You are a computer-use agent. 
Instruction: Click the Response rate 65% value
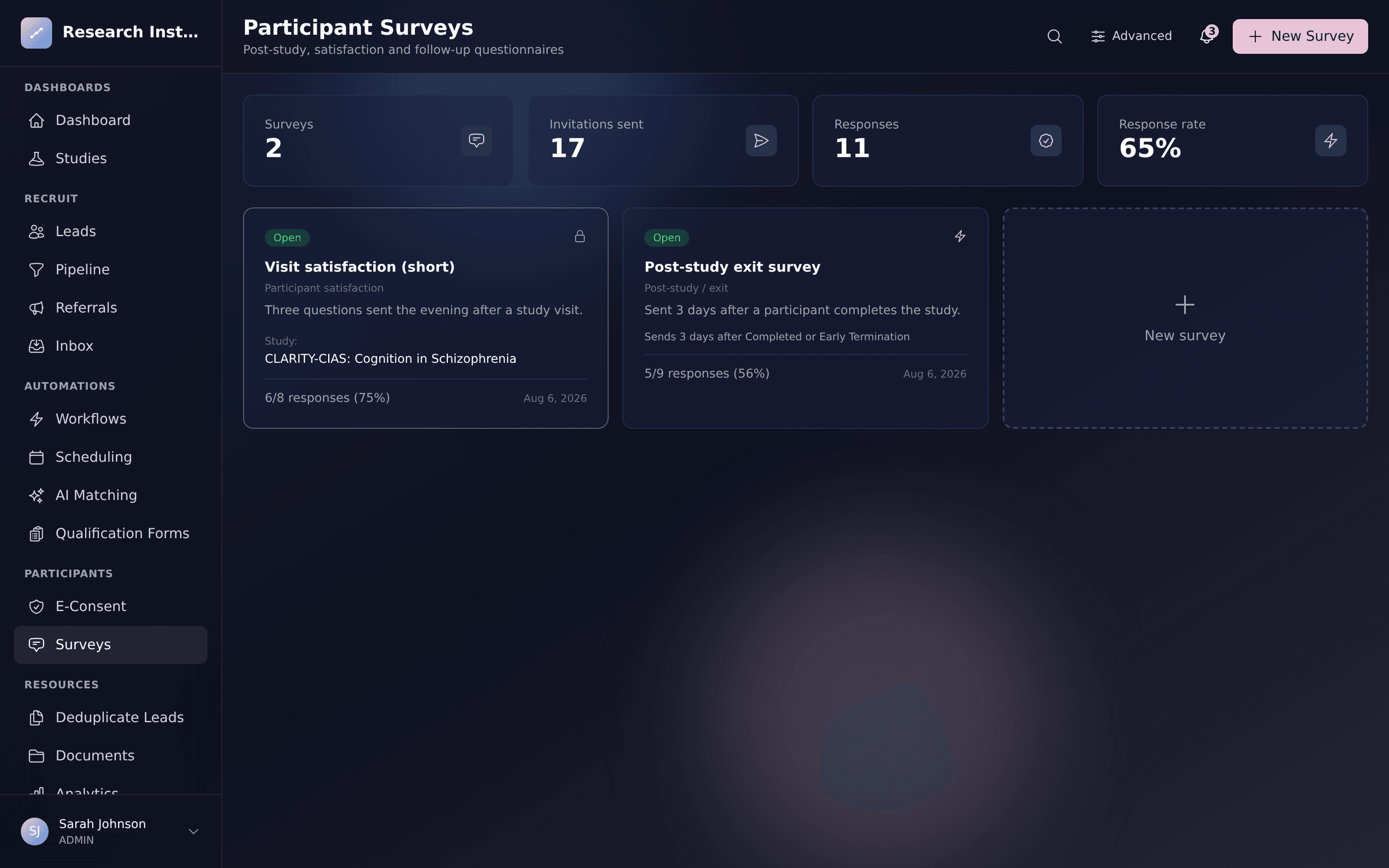click(1150, 148)
